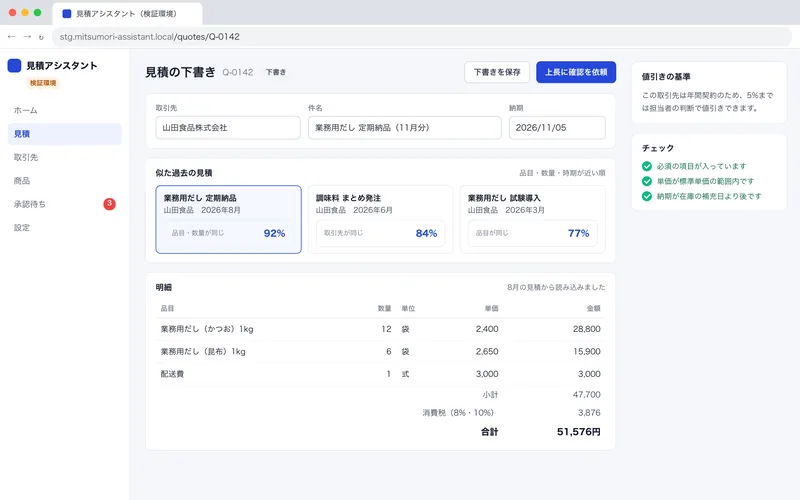Viewport: 800px width, 500px height.
Task: Click the browser forward arrow
Action: (27, 37)
